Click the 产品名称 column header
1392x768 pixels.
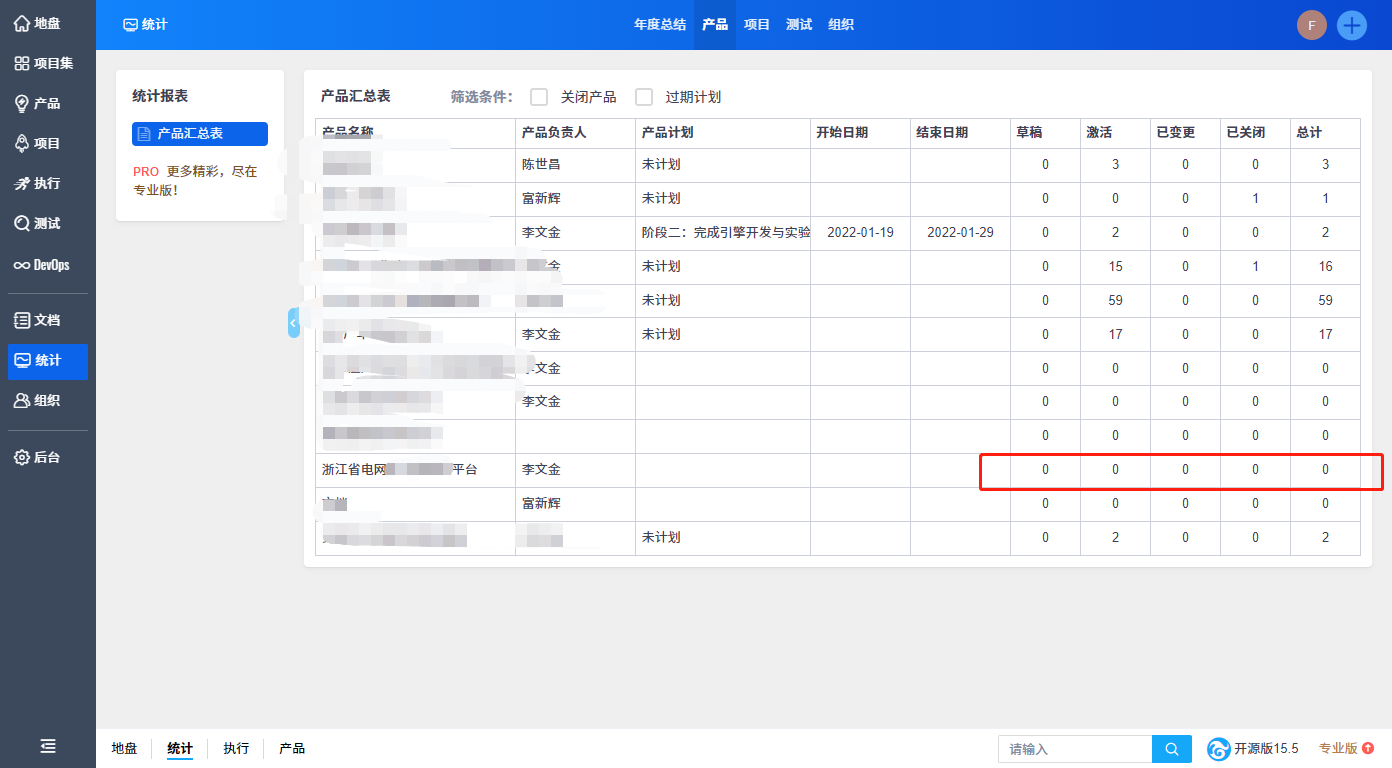point(415,133)
